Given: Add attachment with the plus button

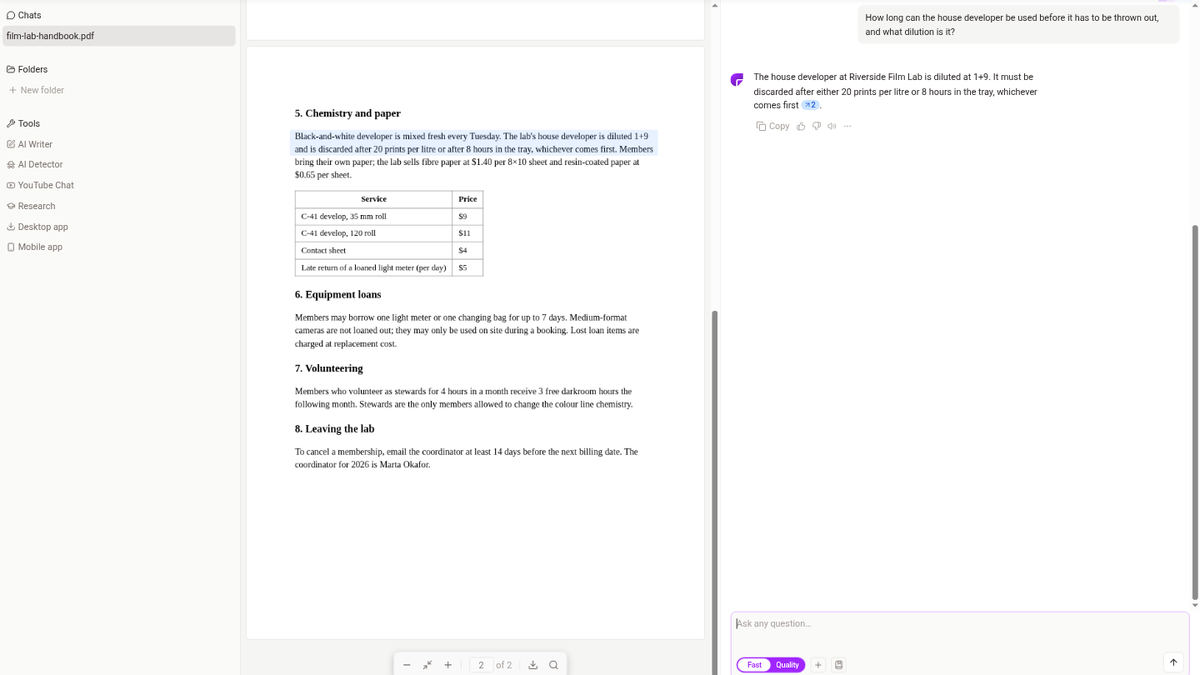Looking at the screenshot, I should pyautogui.click(x=818, y=665).
